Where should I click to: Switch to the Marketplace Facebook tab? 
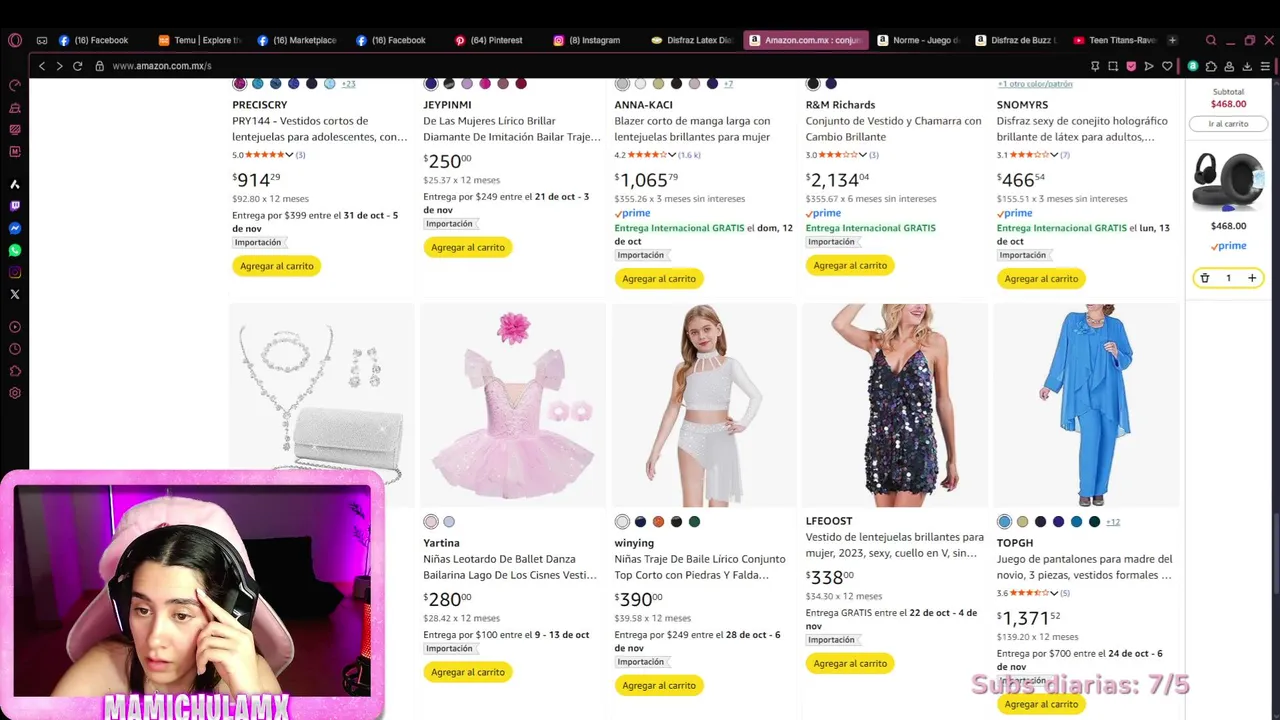(x=298, y=40)
